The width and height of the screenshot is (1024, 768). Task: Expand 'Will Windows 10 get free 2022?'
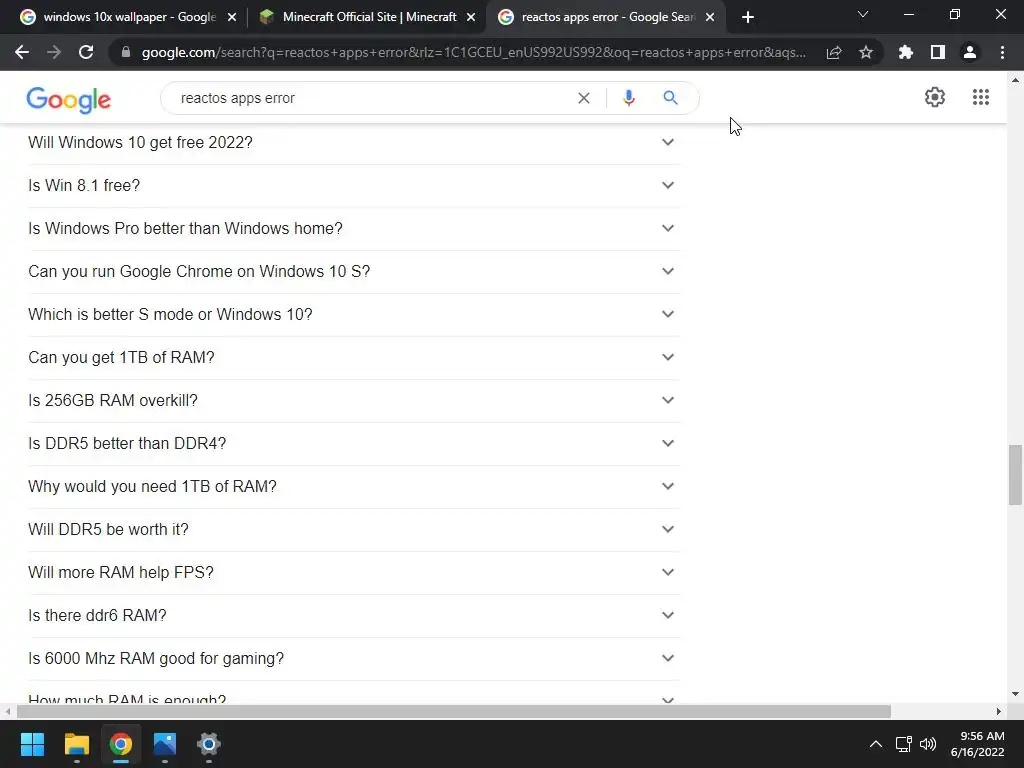click(x=354, y=142)
